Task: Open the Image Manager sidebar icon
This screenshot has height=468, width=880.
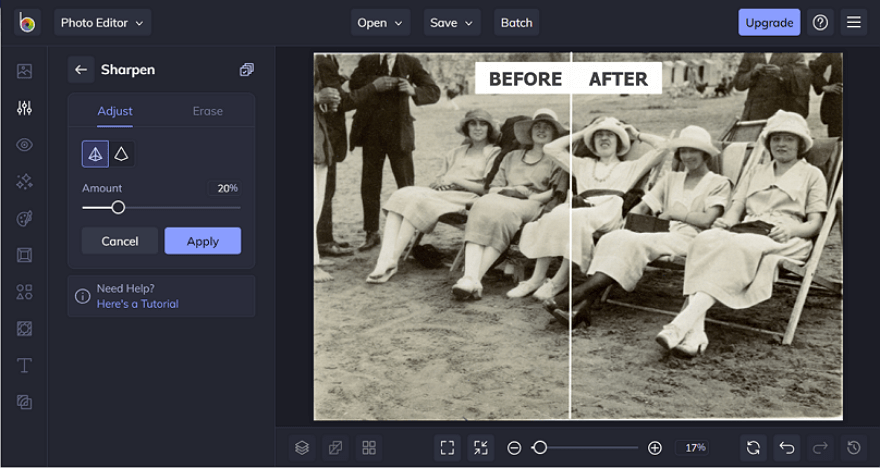Action: (x=24, y=71)
